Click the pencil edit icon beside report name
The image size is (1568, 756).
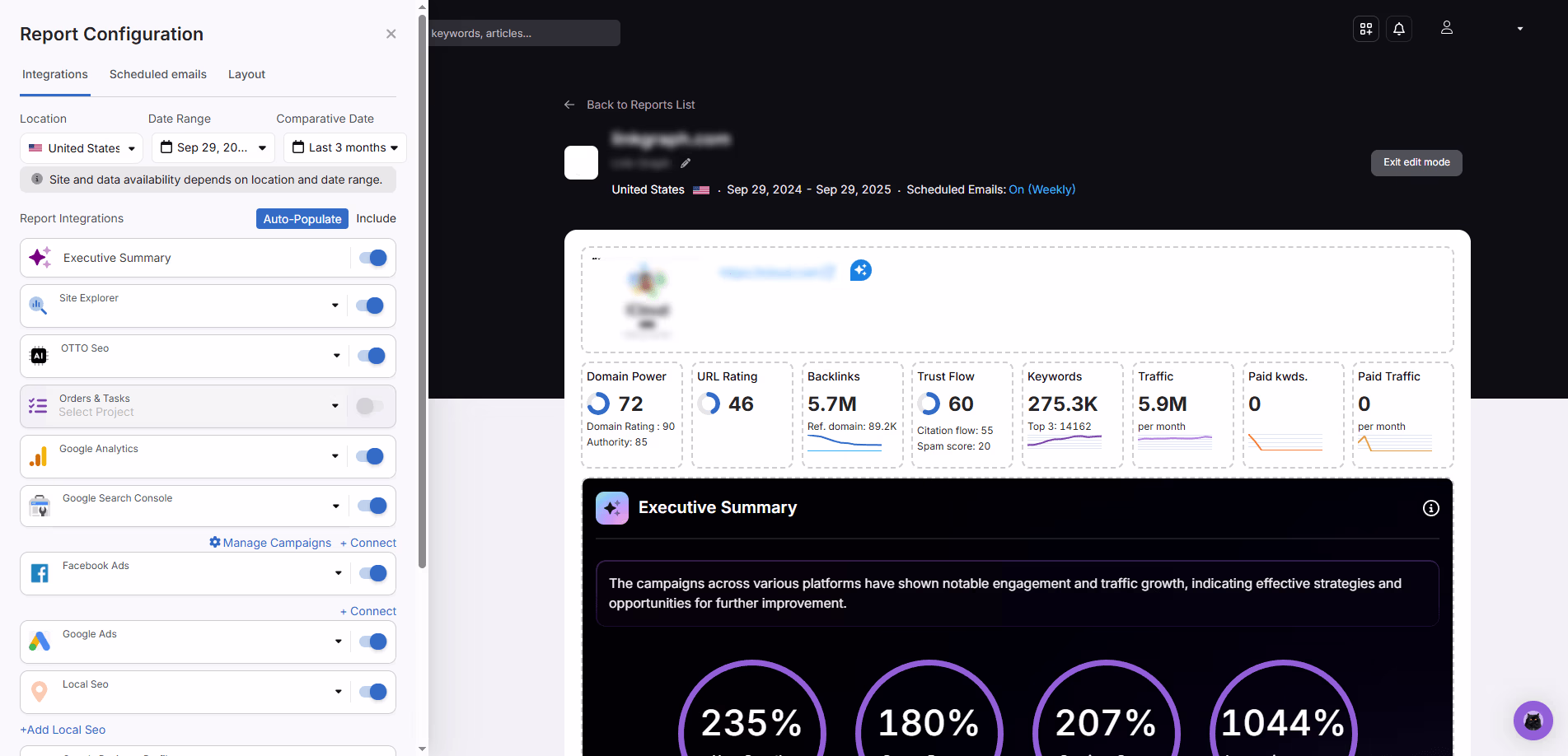(x=686, y=163)
